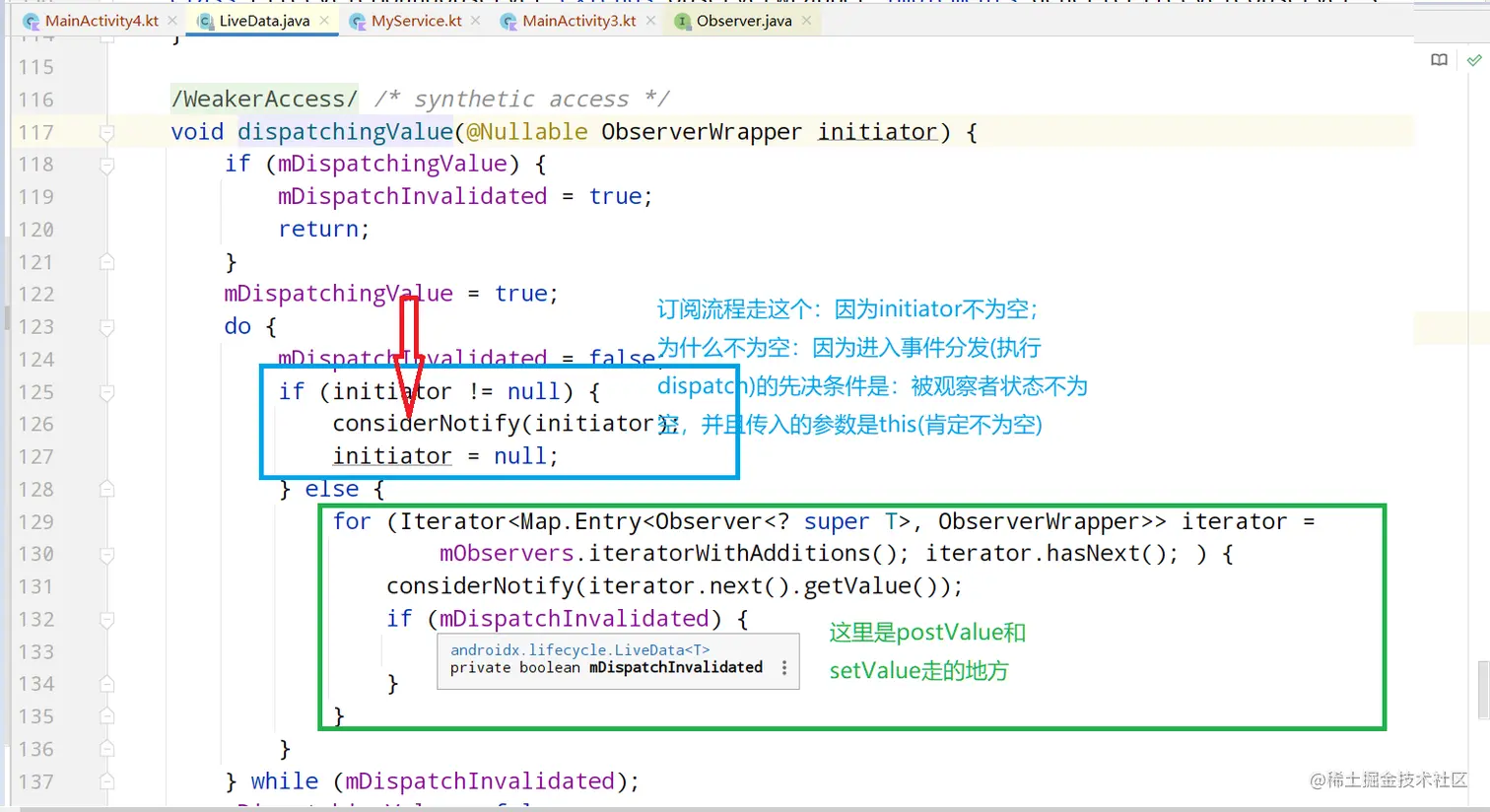Image resolution: width=1490 pixels, height=812 pixels.
Task: Close the LiveData.java tab
Action: coord(324,21)
